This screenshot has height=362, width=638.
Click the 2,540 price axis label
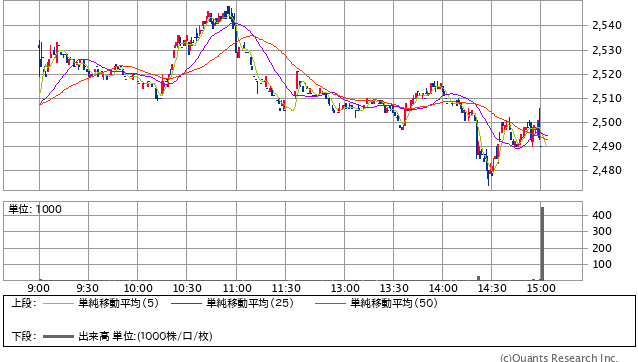pos(607,26)
